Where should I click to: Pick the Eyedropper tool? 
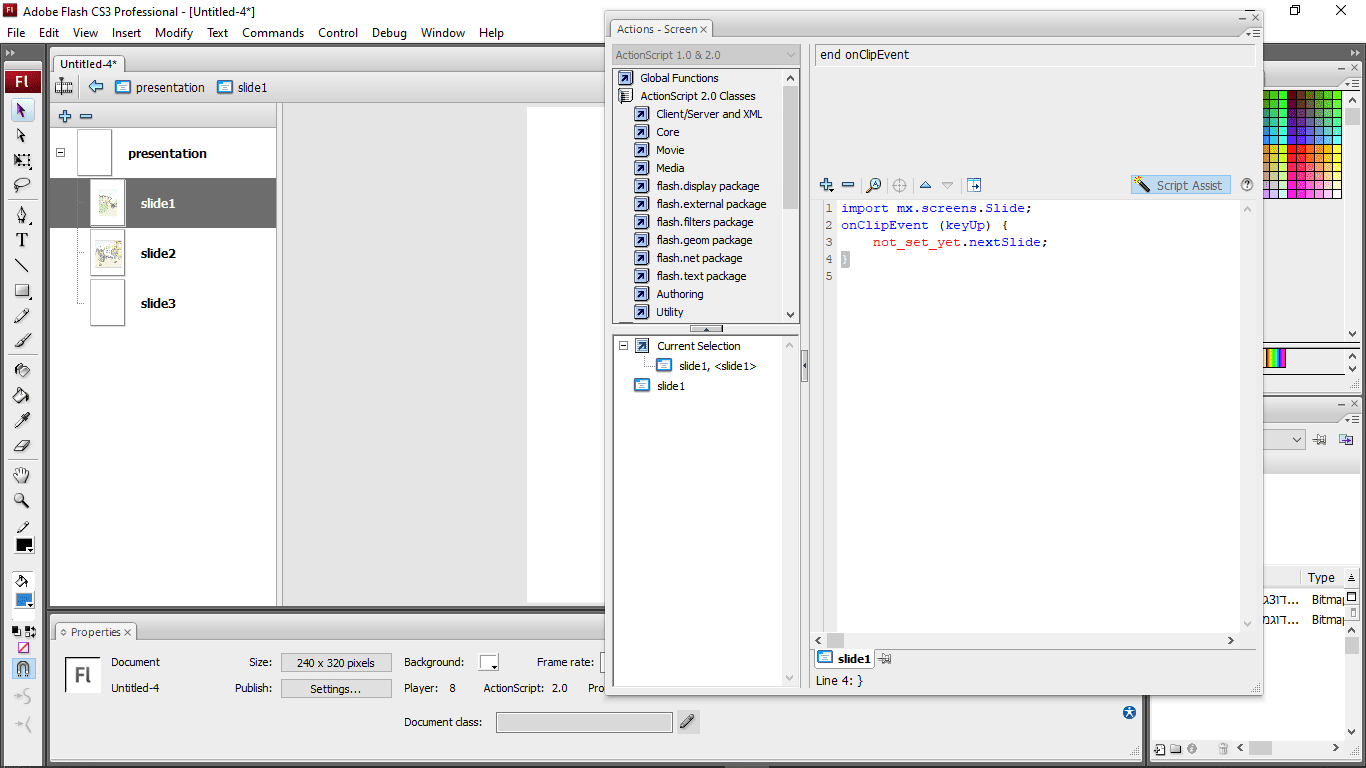[x=21, y=420]
